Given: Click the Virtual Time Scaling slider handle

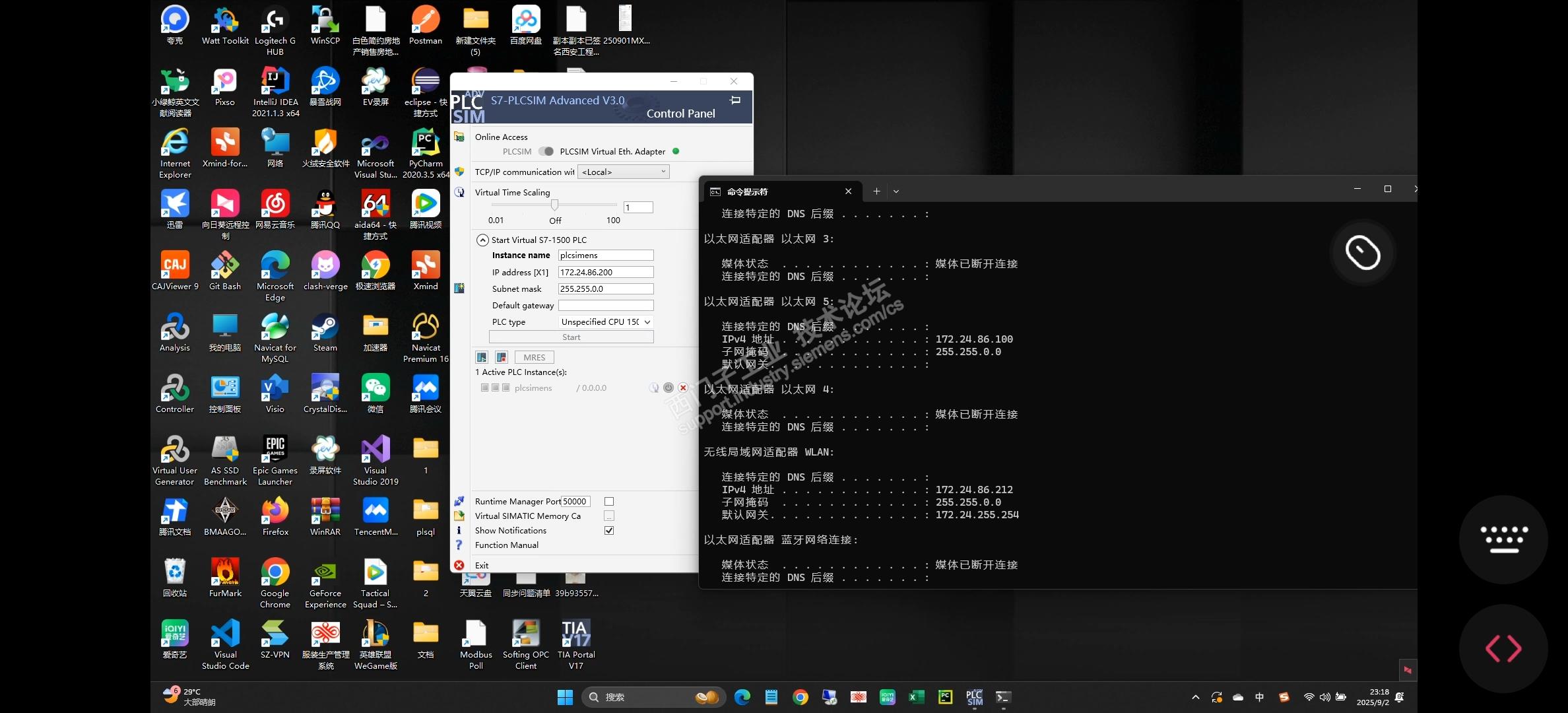Looking at the screenshot, I should point(554,205).
